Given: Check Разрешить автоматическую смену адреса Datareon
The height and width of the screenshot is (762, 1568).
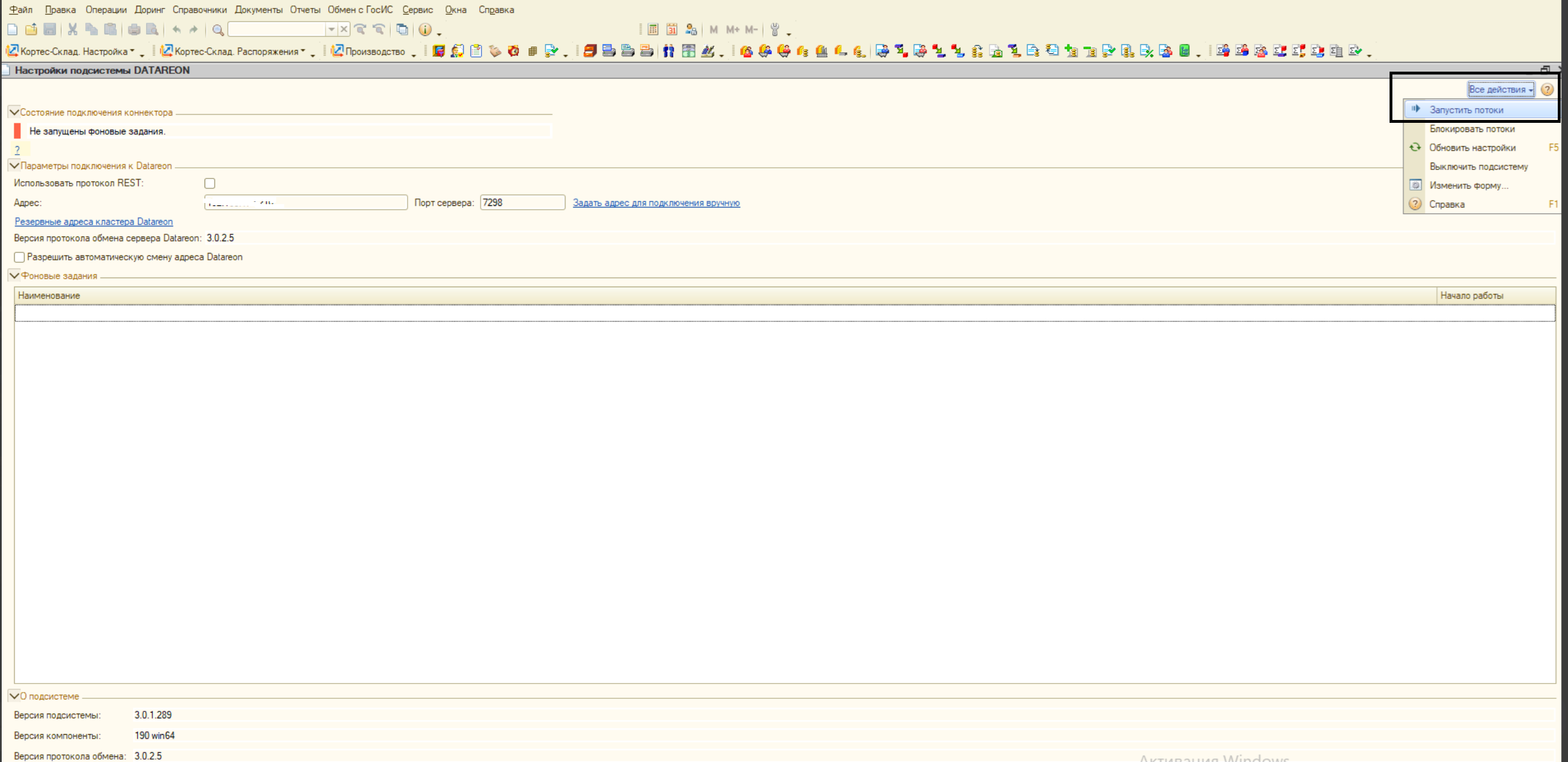Looking at the screenshot, I should (19, 257).
